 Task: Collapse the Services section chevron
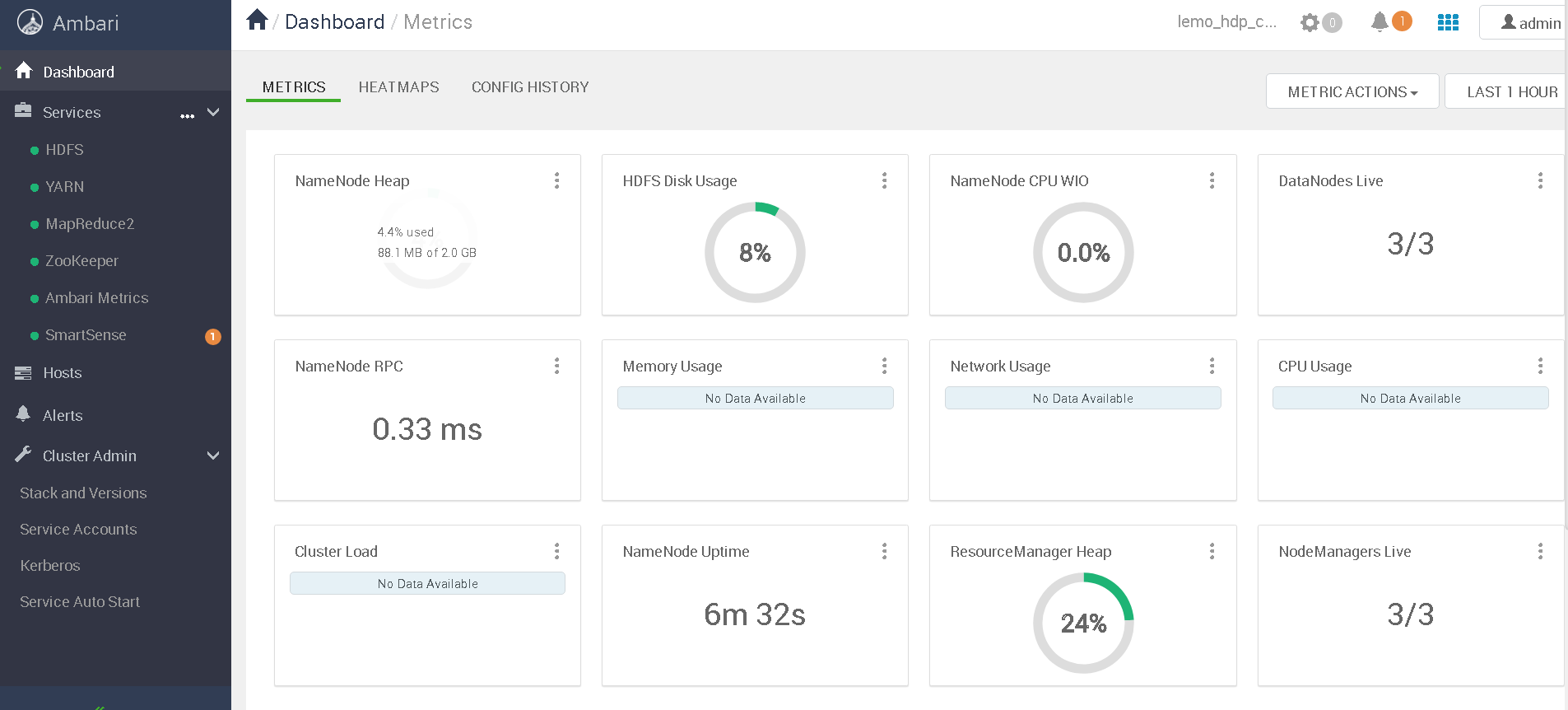213,112
